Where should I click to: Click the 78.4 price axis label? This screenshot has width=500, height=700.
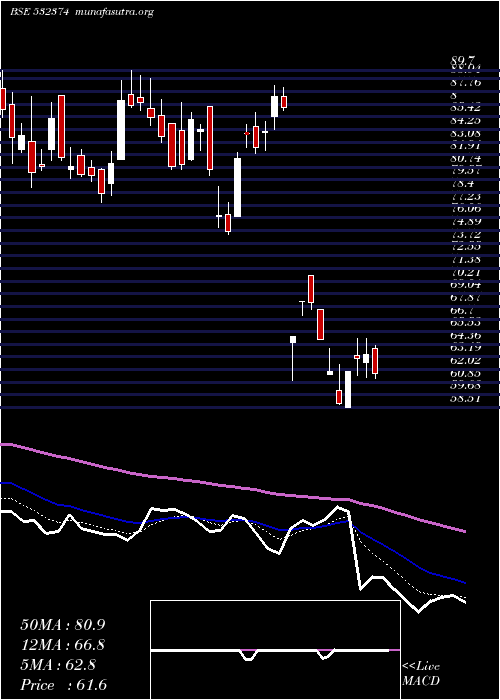(462, 184)
